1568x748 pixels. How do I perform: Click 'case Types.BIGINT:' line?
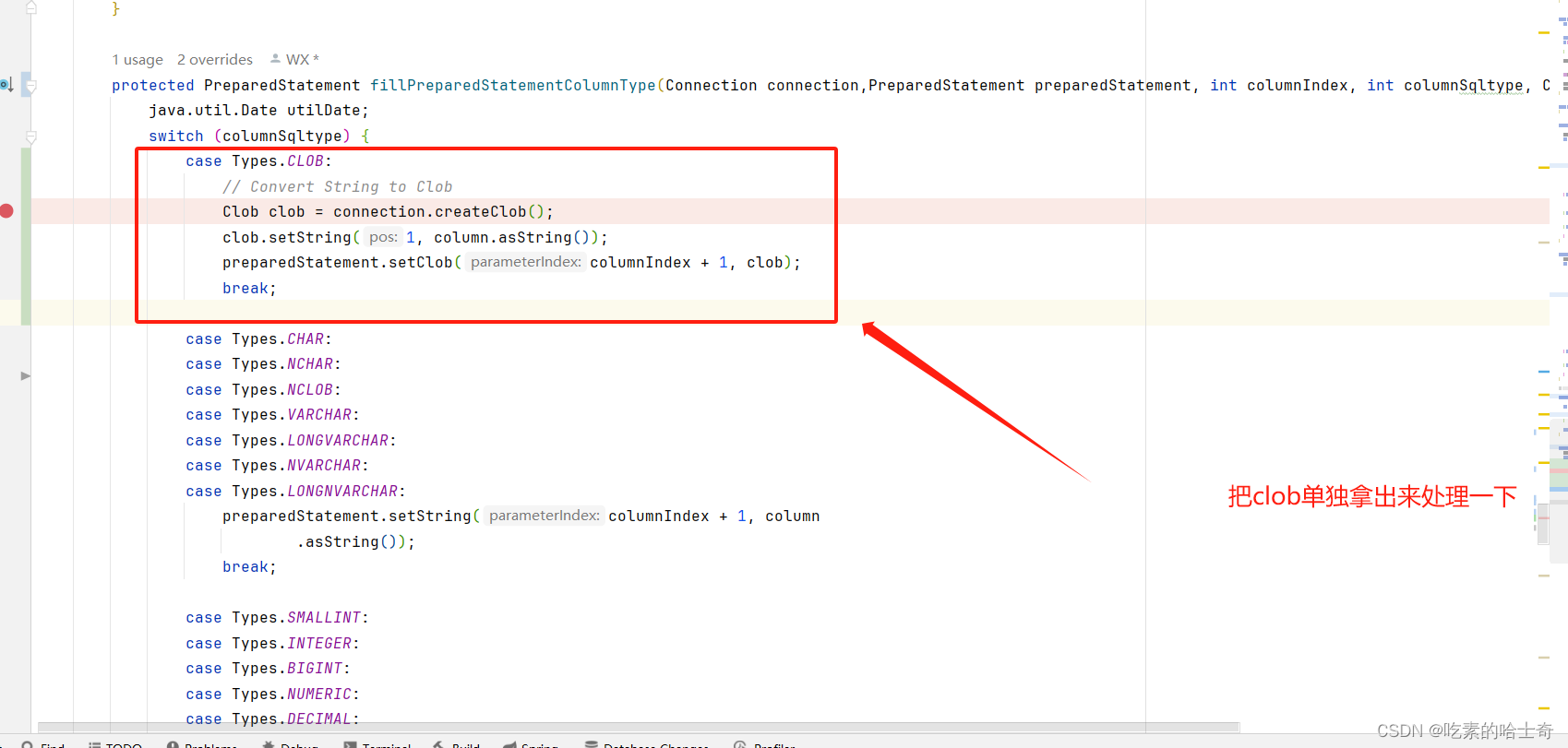[x=268, y=669]
